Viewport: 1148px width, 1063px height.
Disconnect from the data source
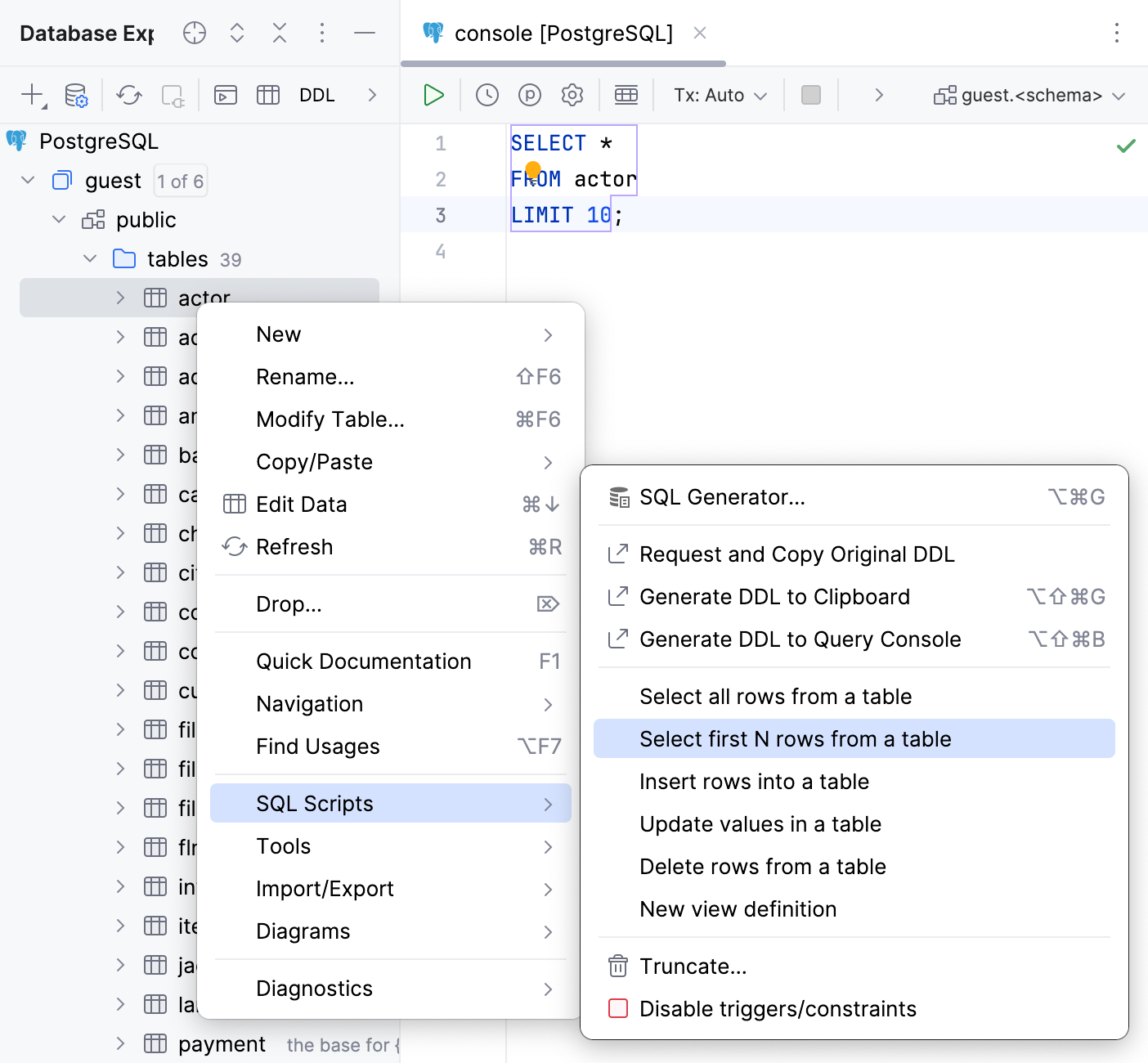click(x=173, y=96)
